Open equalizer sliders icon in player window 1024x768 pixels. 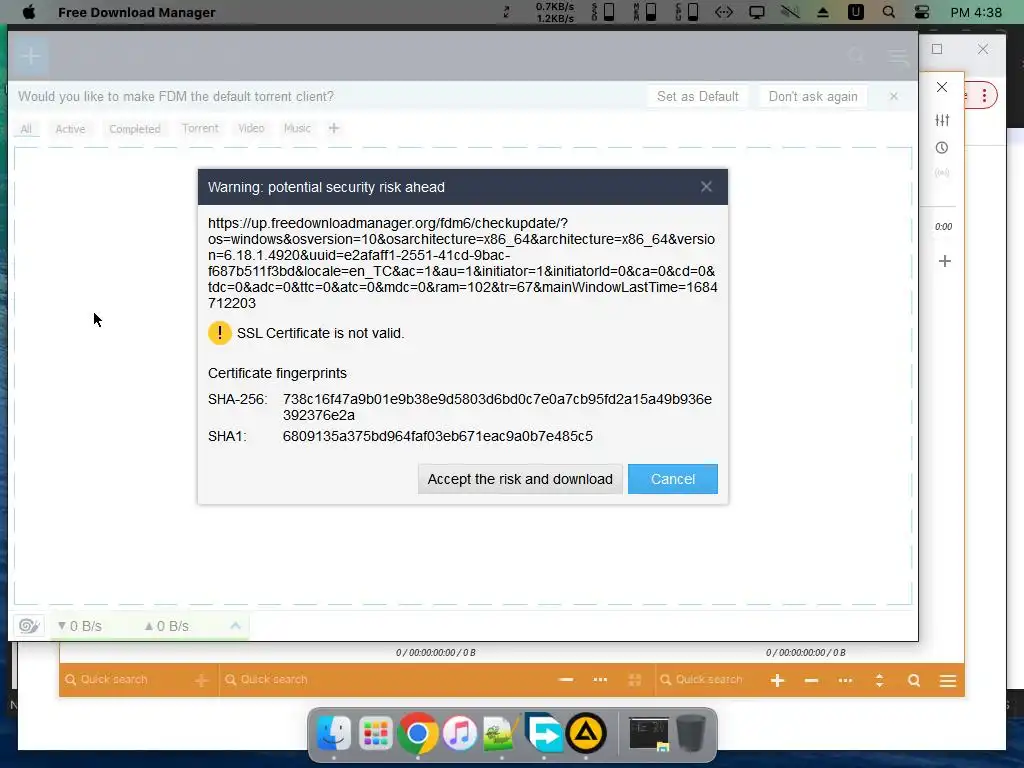[x=942, y=120]
